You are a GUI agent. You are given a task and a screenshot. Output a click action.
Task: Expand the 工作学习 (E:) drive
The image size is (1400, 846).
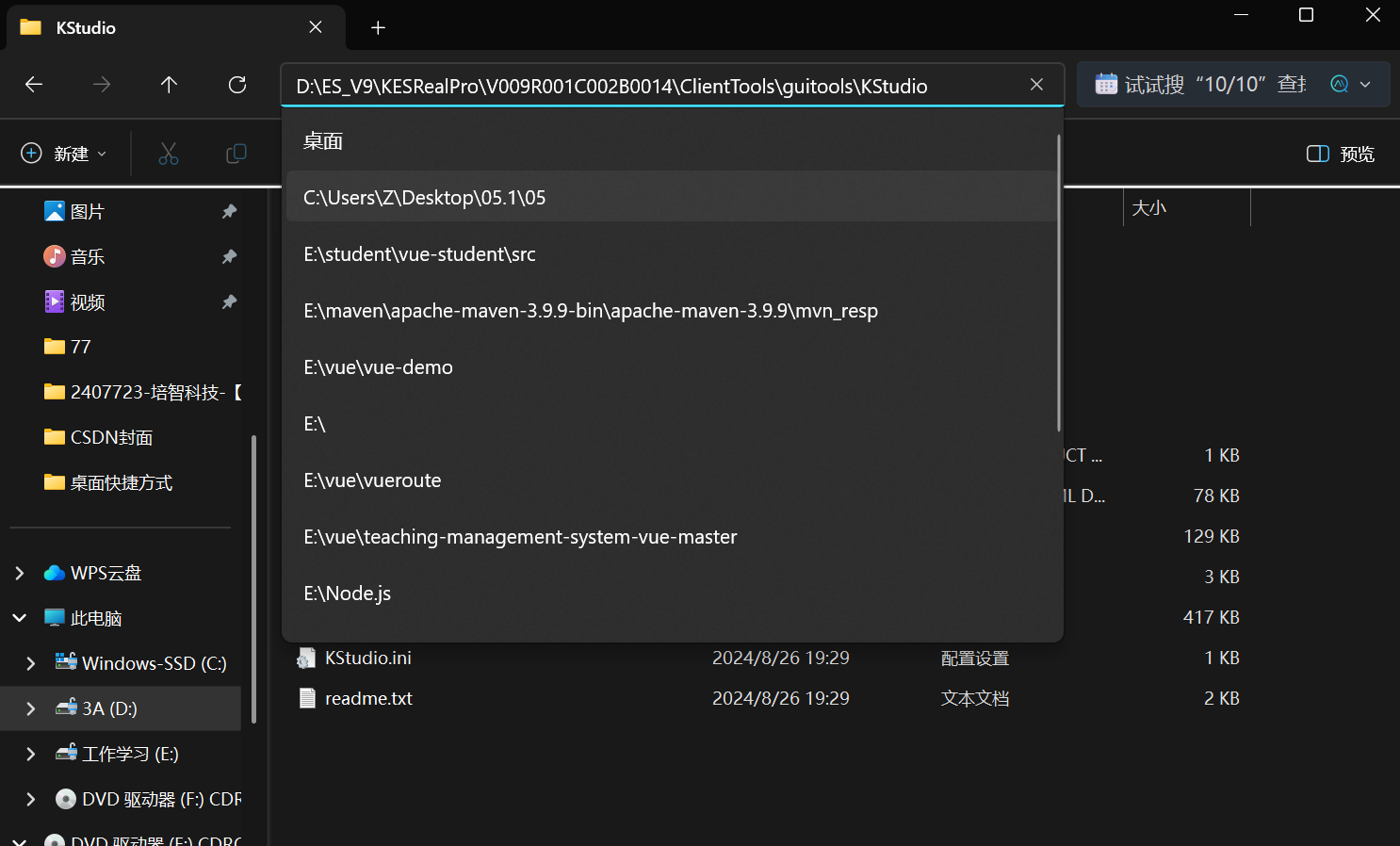click(x=31, y=754)
